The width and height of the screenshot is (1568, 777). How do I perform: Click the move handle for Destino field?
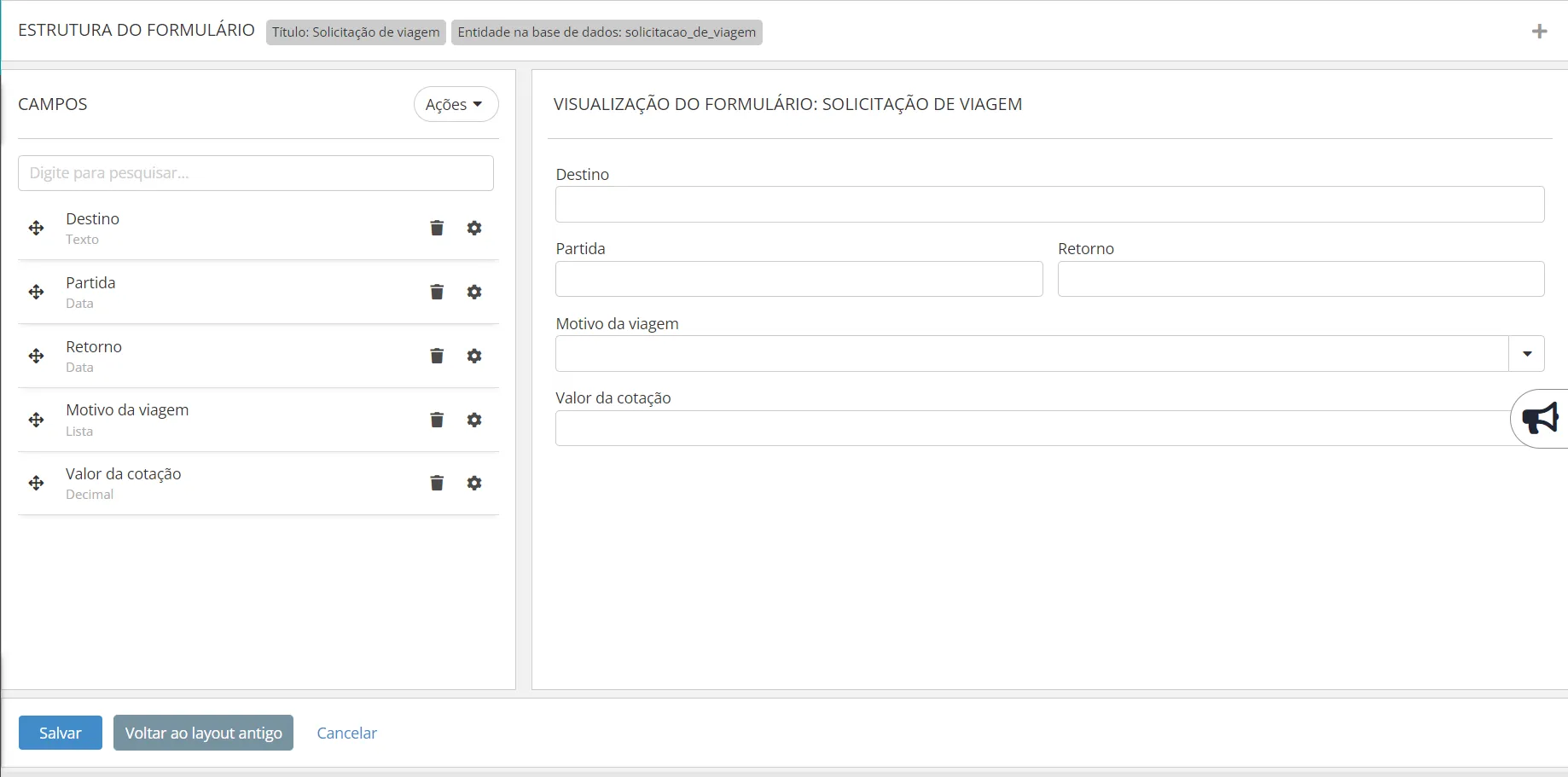point(36,228)
